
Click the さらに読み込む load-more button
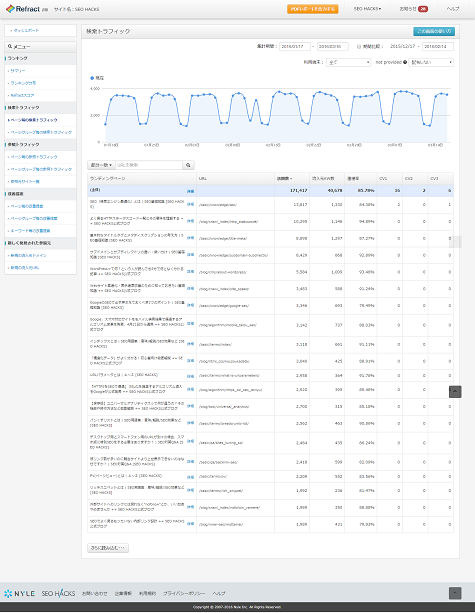(108, 548)
